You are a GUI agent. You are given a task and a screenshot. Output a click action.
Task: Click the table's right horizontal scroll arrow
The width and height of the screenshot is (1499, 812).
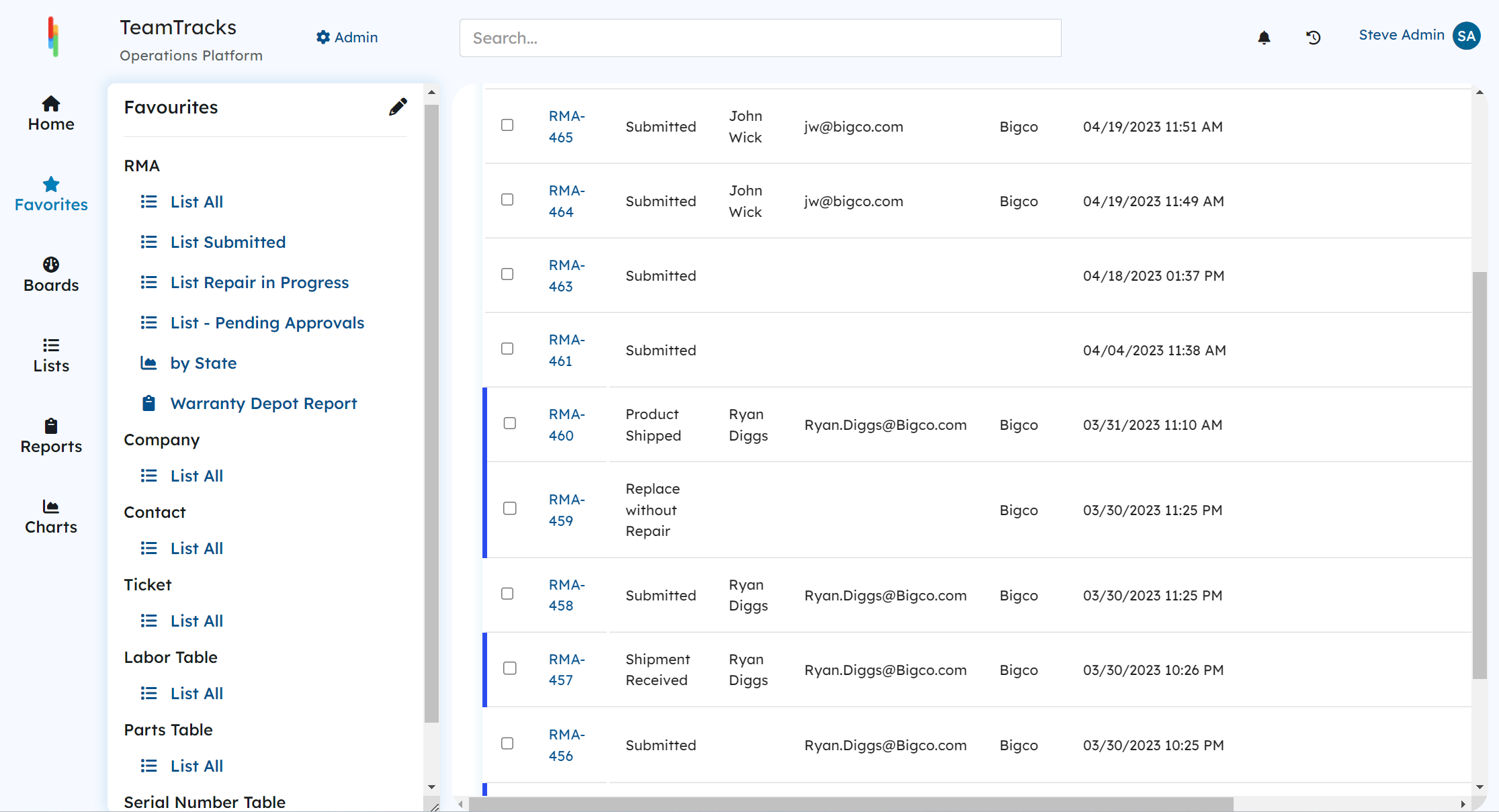[1463, 804]
